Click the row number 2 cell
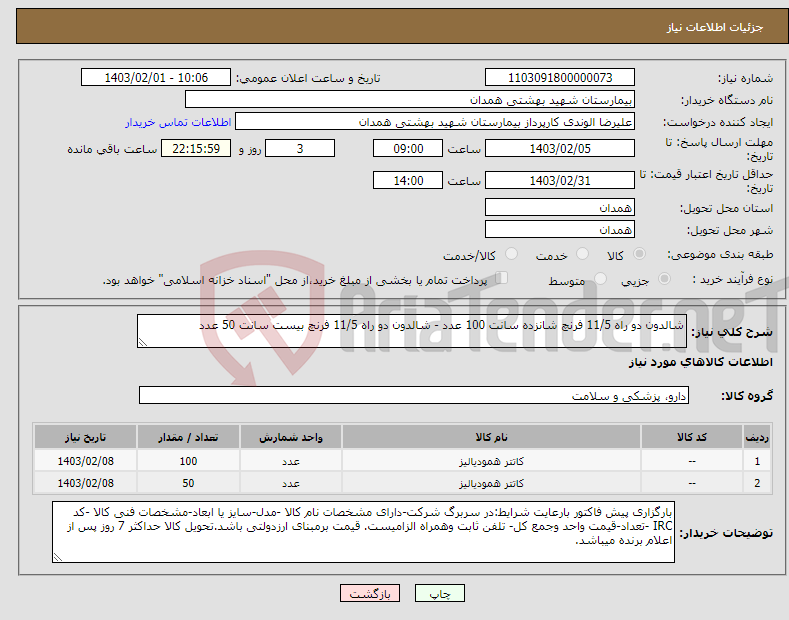 point(757,483)
